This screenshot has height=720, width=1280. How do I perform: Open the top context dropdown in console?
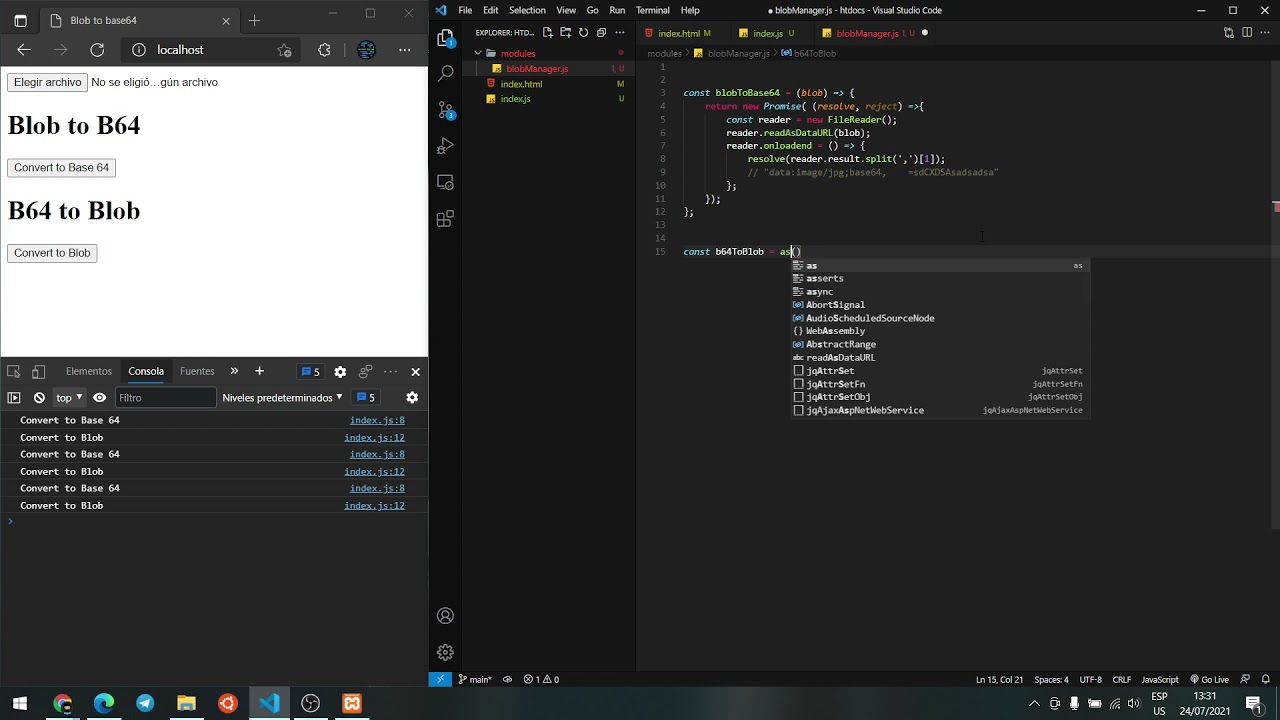pyautogui.click(x=69, y=398)
